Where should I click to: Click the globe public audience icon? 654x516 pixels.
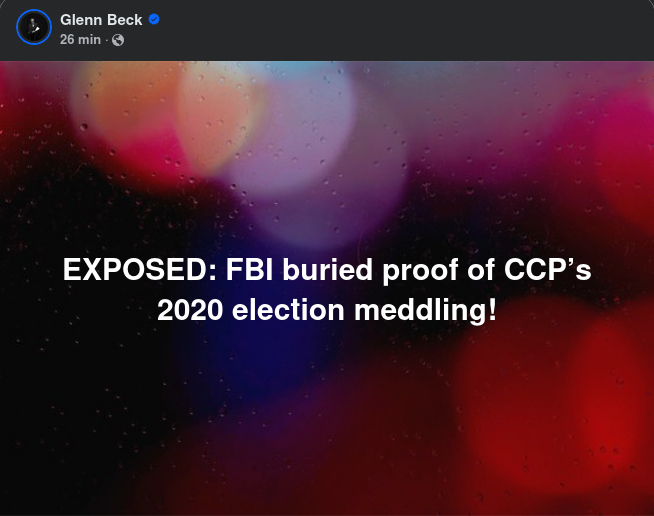pos(118,40)
